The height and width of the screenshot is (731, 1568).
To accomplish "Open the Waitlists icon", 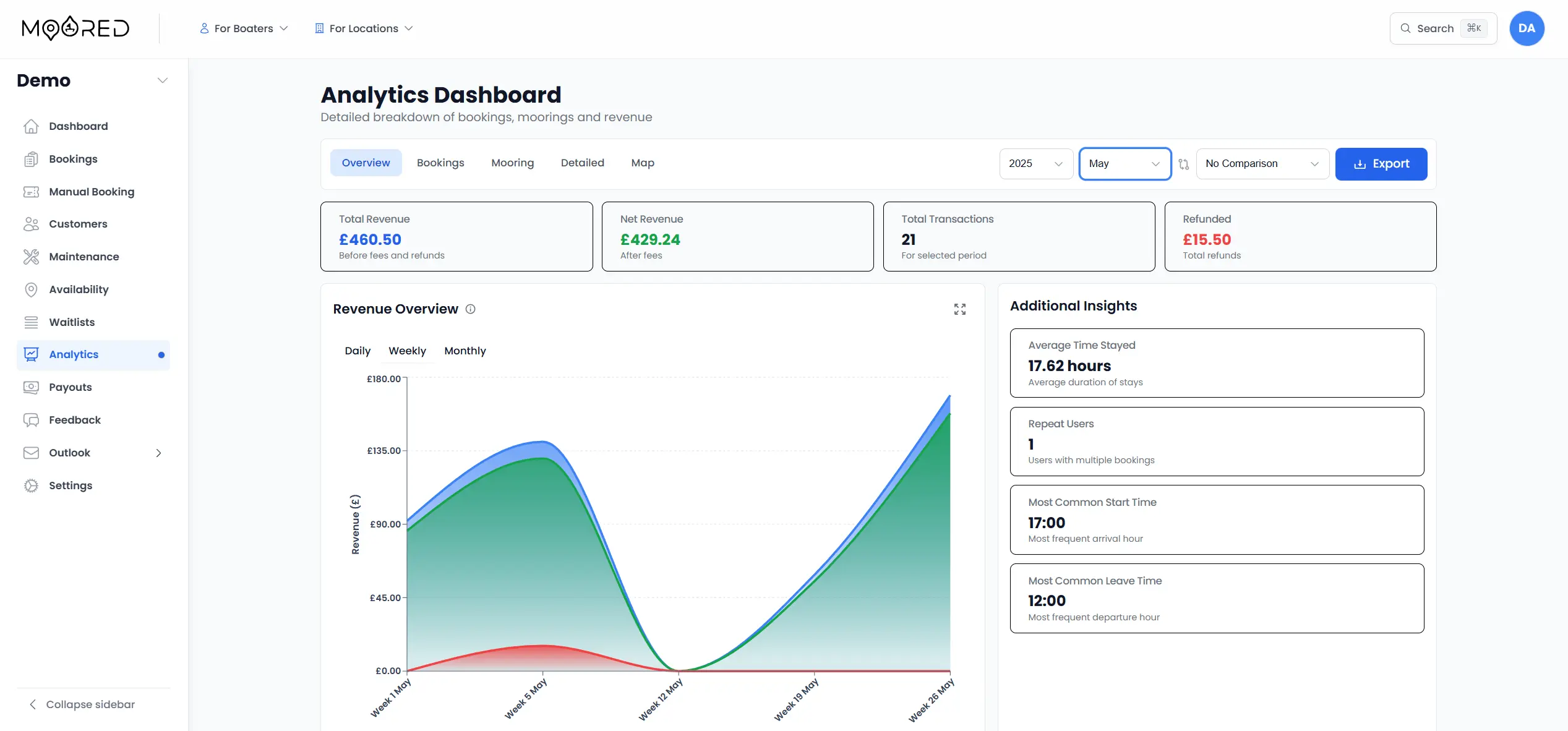I will point(32,322).
